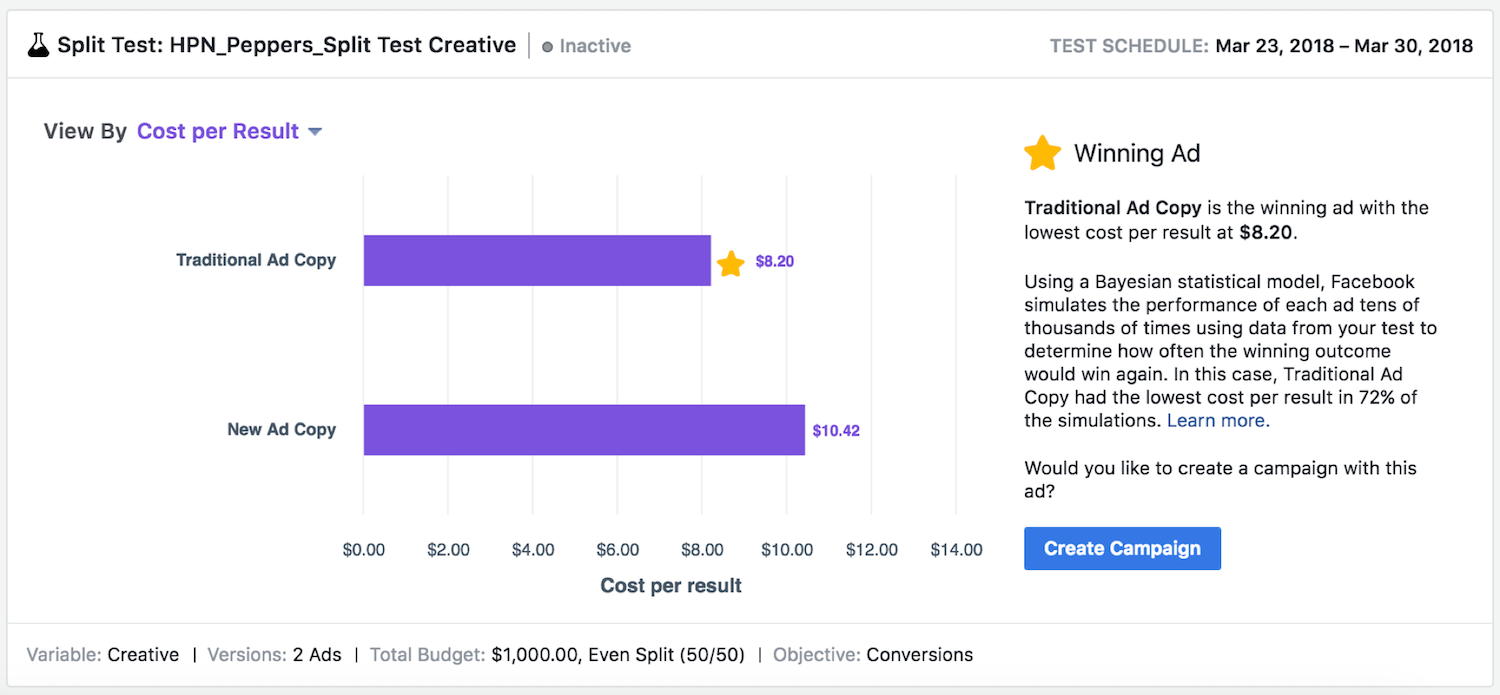Click the Objective: Conversions footer text
The width and height of the screenshot is (1500, 695).
(873, 655)
